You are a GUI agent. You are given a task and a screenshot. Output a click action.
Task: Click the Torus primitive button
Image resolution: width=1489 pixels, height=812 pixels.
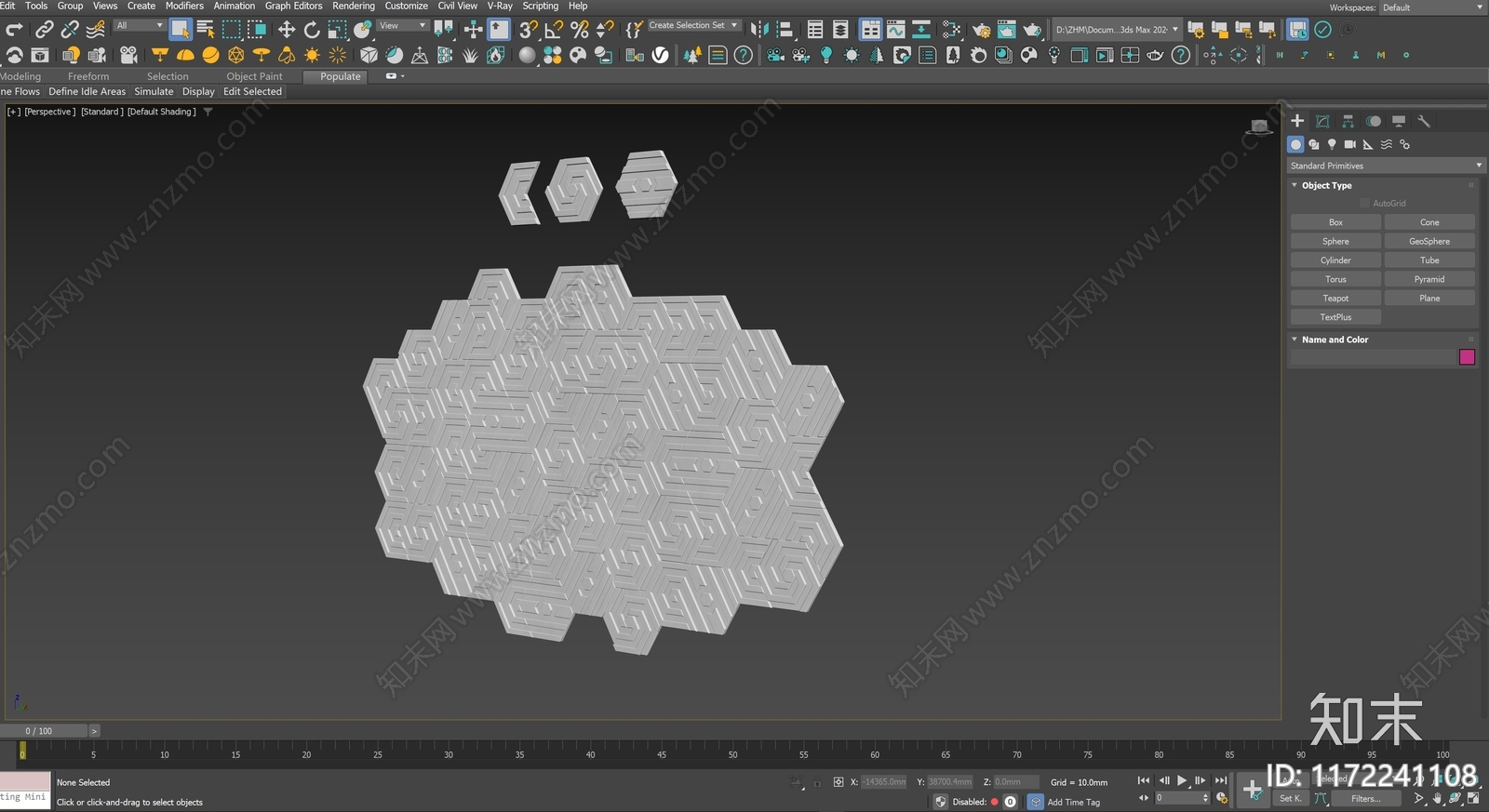[x=1335, y=279]
